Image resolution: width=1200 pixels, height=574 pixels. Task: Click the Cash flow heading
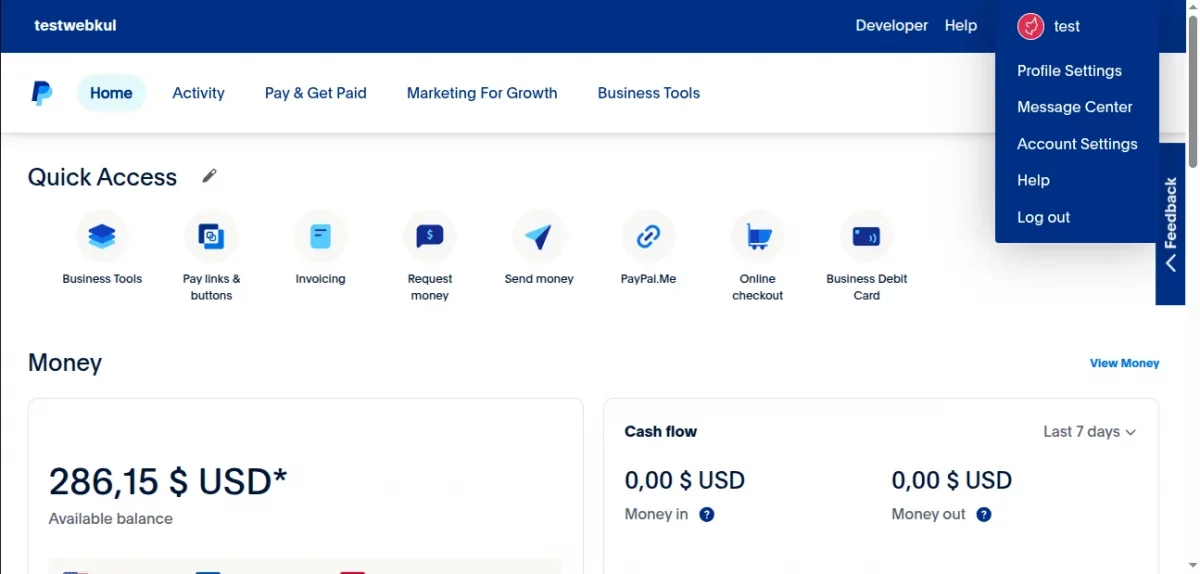(x=660, y=432)
